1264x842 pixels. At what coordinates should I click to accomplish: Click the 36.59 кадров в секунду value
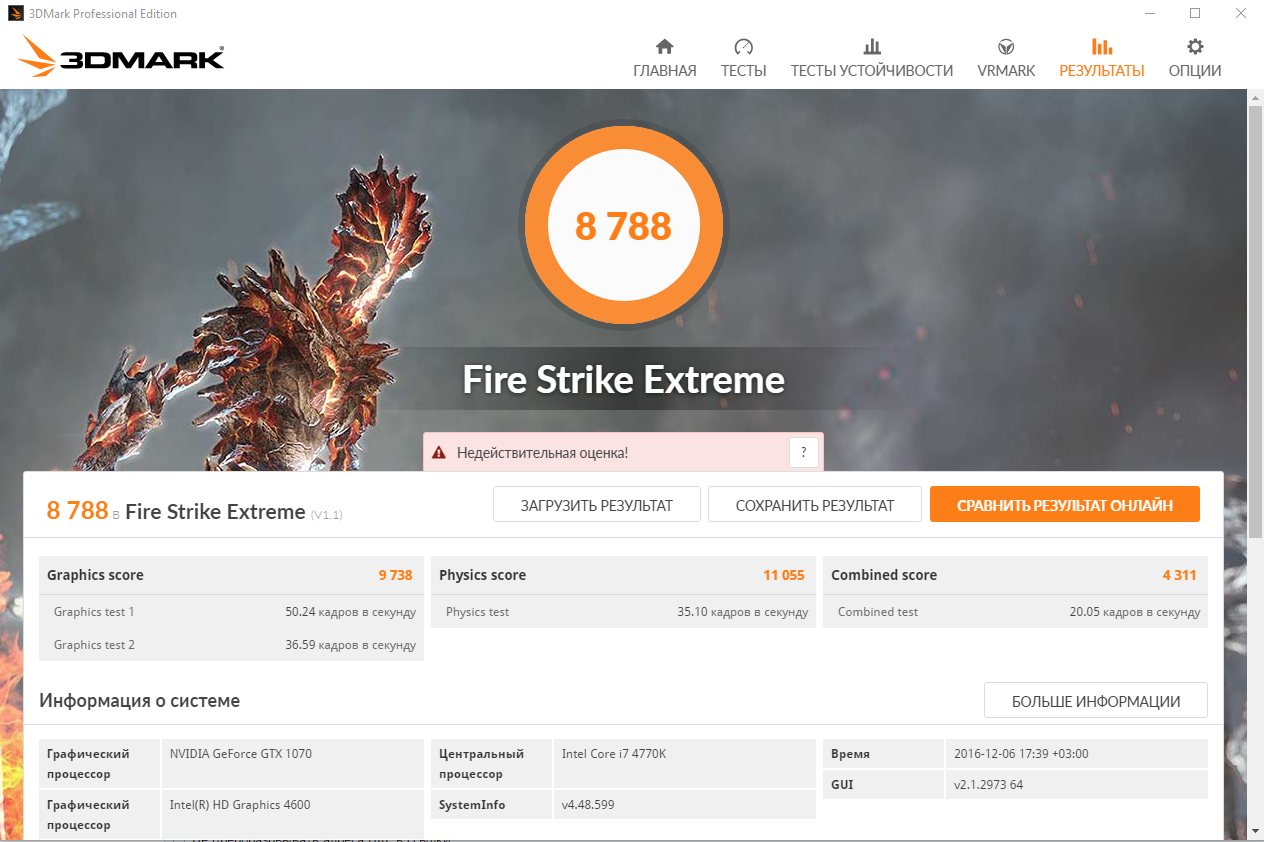pyautogui.click(x=350, y=645)
